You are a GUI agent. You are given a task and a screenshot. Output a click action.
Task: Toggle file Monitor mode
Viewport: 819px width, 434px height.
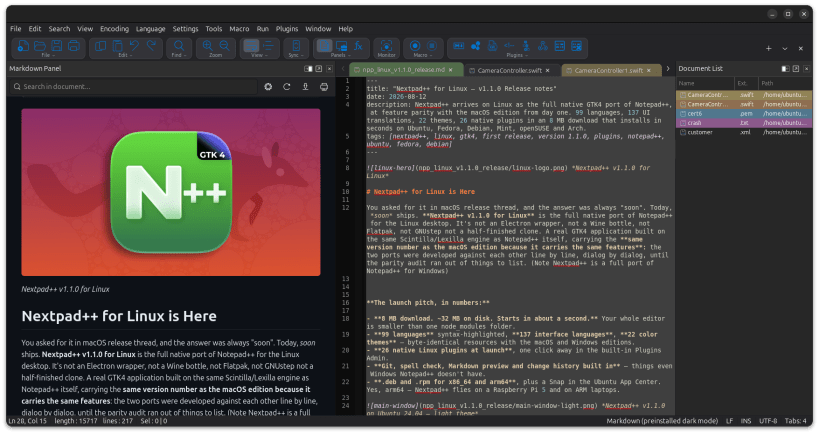coord(386,46)
